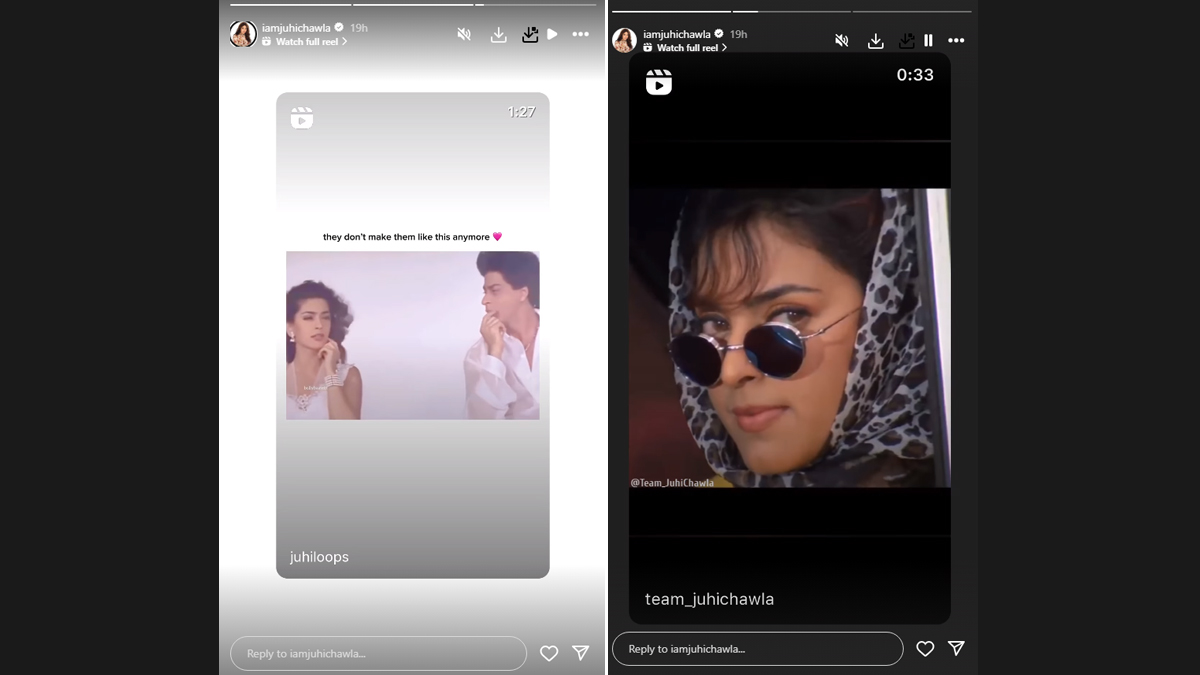Image resolution: width=1200 pixels, height=675 pixels.
Task: Pause the right dark story
Action: tap(928, 40)
